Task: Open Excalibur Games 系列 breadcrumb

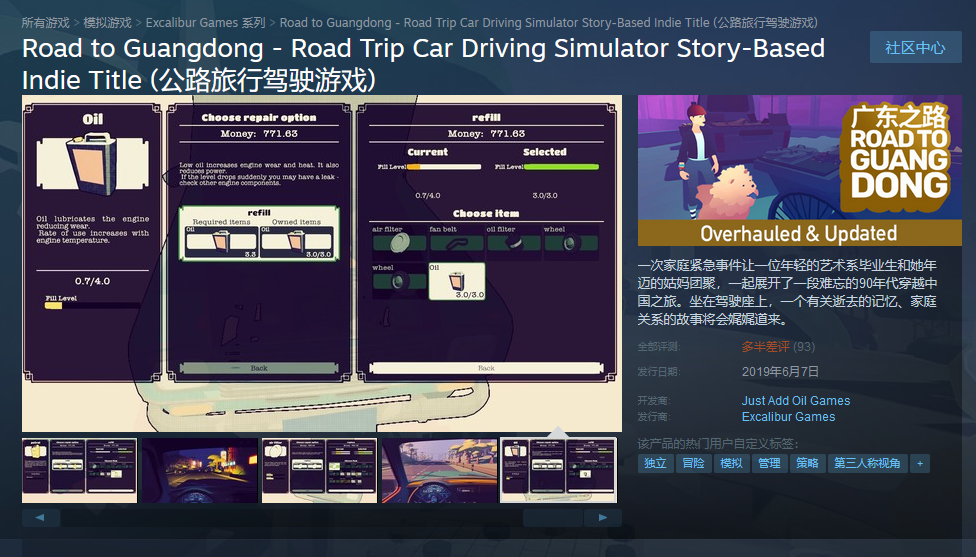Action: tap(205, 22)
